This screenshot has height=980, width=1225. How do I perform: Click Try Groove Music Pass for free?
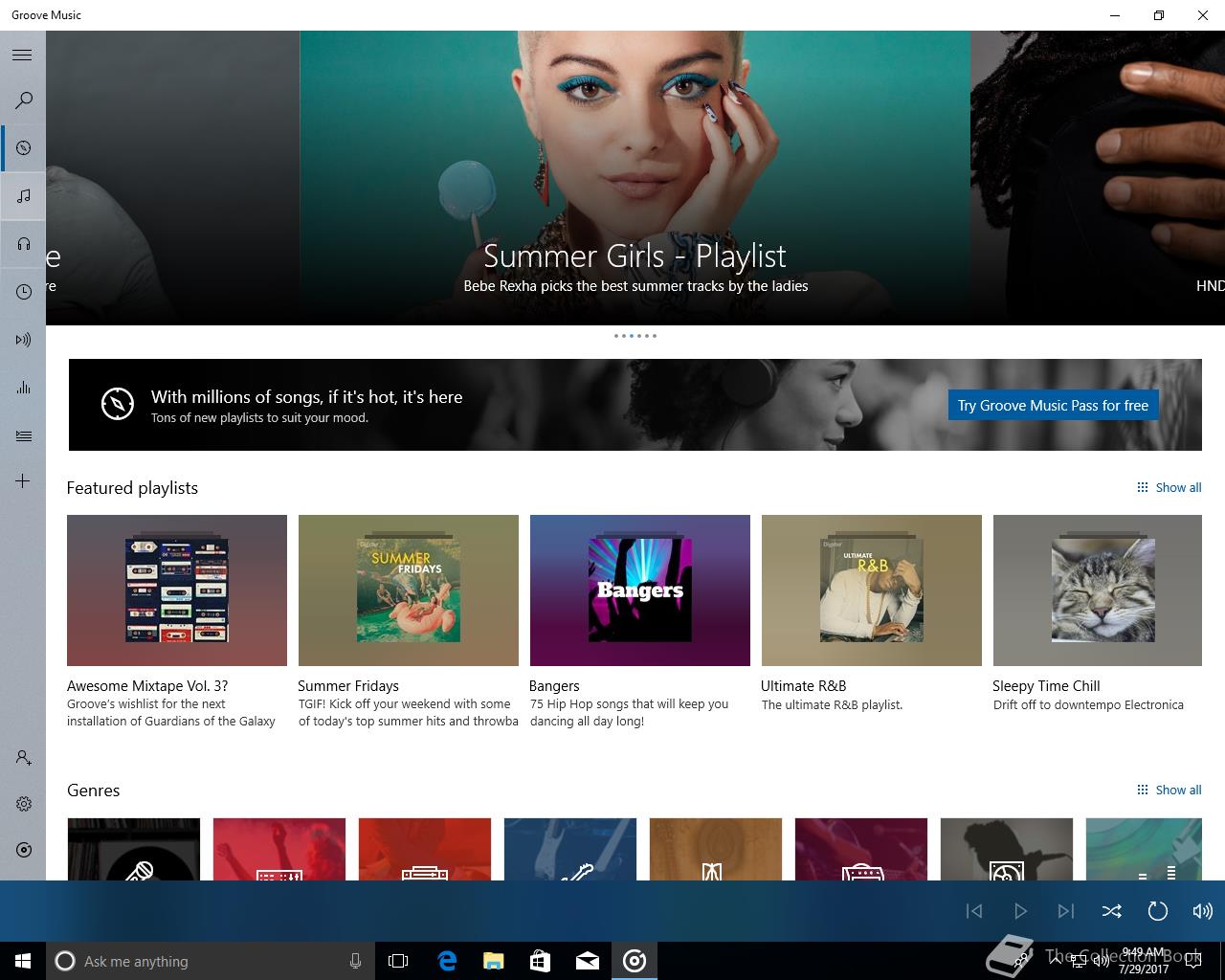coord(1053,405)
